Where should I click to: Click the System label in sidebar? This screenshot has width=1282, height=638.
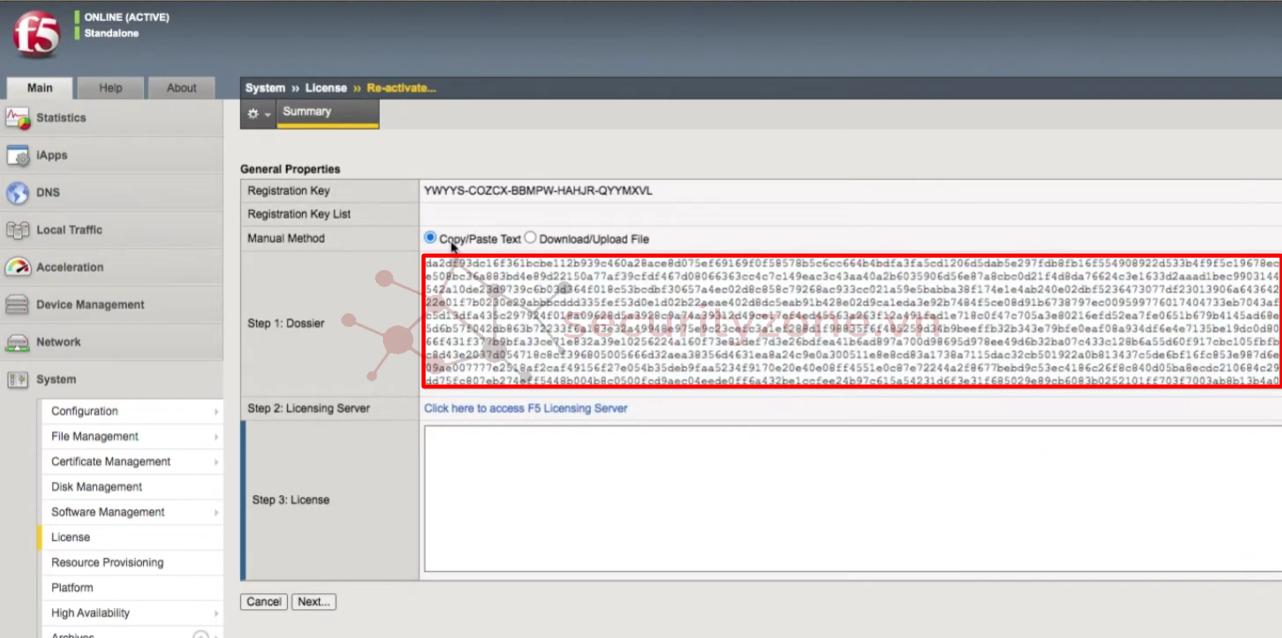pyautogui.click(x=56, y=380)
